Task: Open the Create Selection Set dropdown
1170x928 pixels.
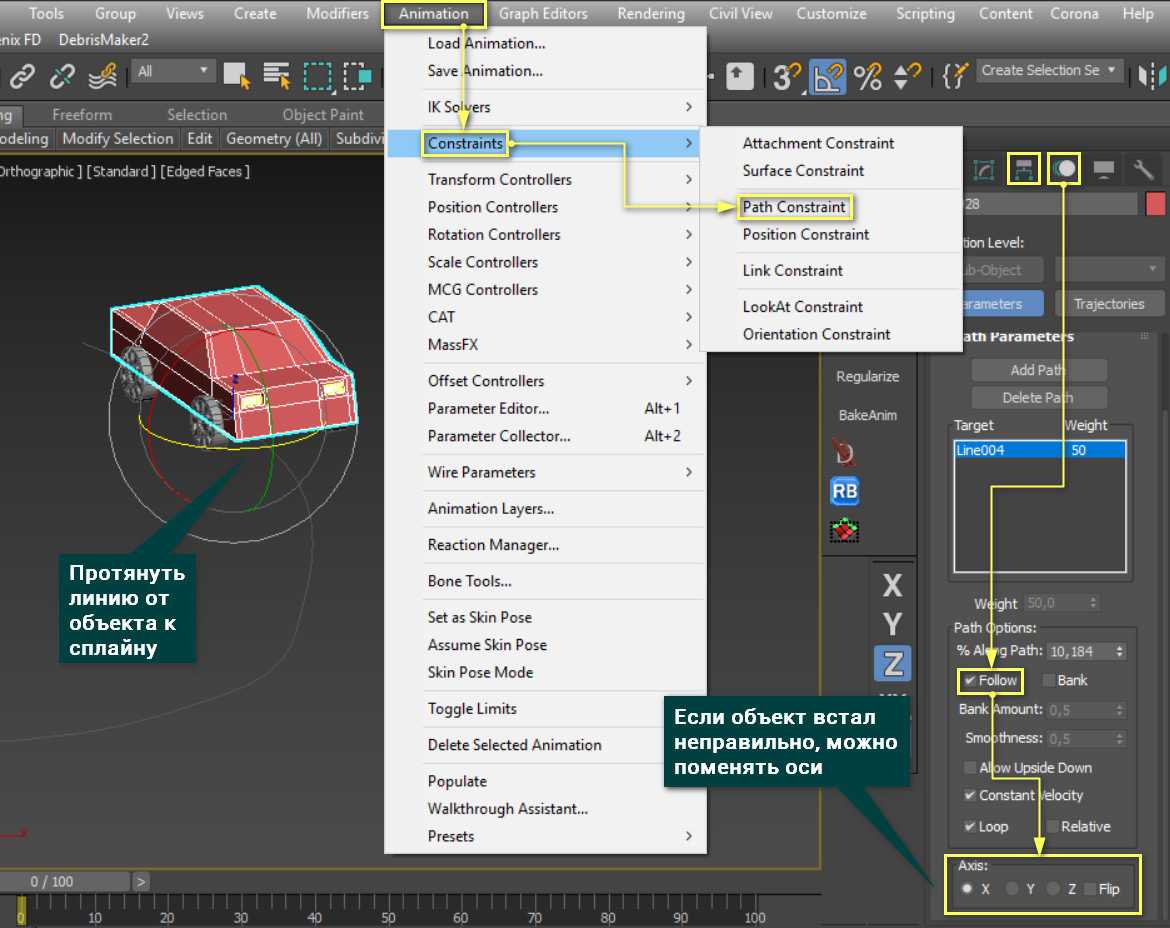Action: [1049, 71]
